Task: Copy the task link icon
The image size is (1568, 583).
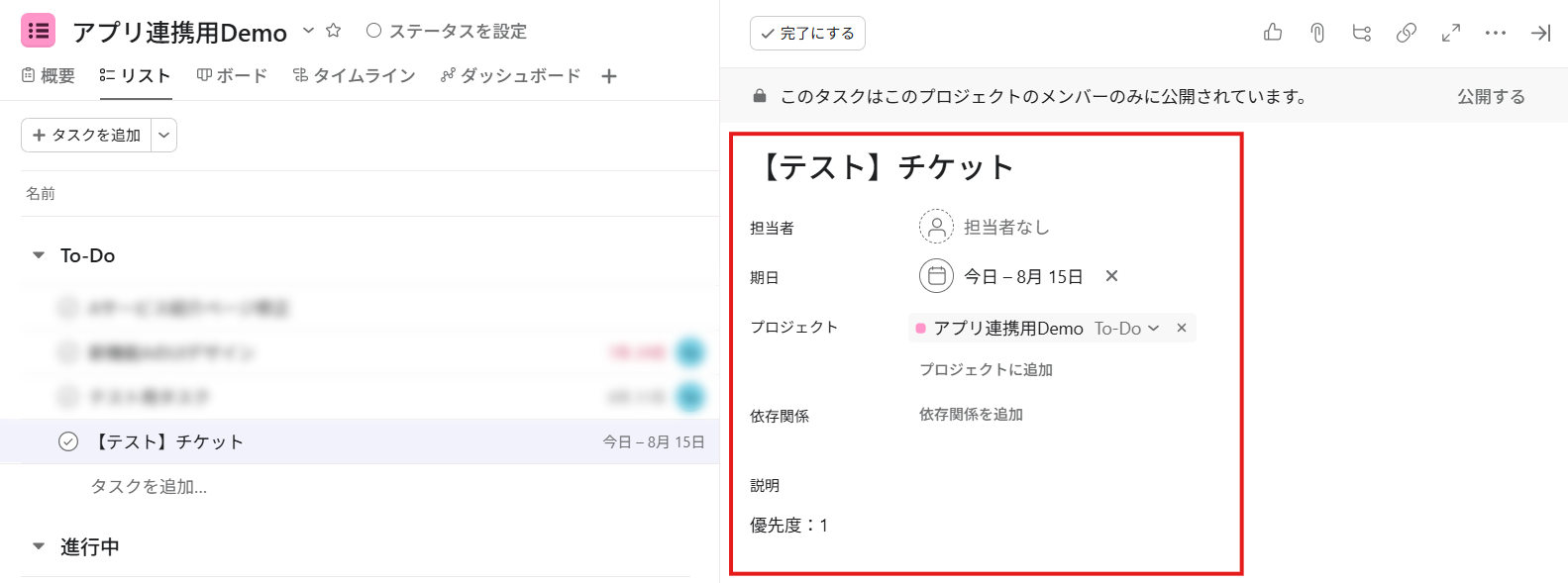Action: click(x=1406, y=33)
